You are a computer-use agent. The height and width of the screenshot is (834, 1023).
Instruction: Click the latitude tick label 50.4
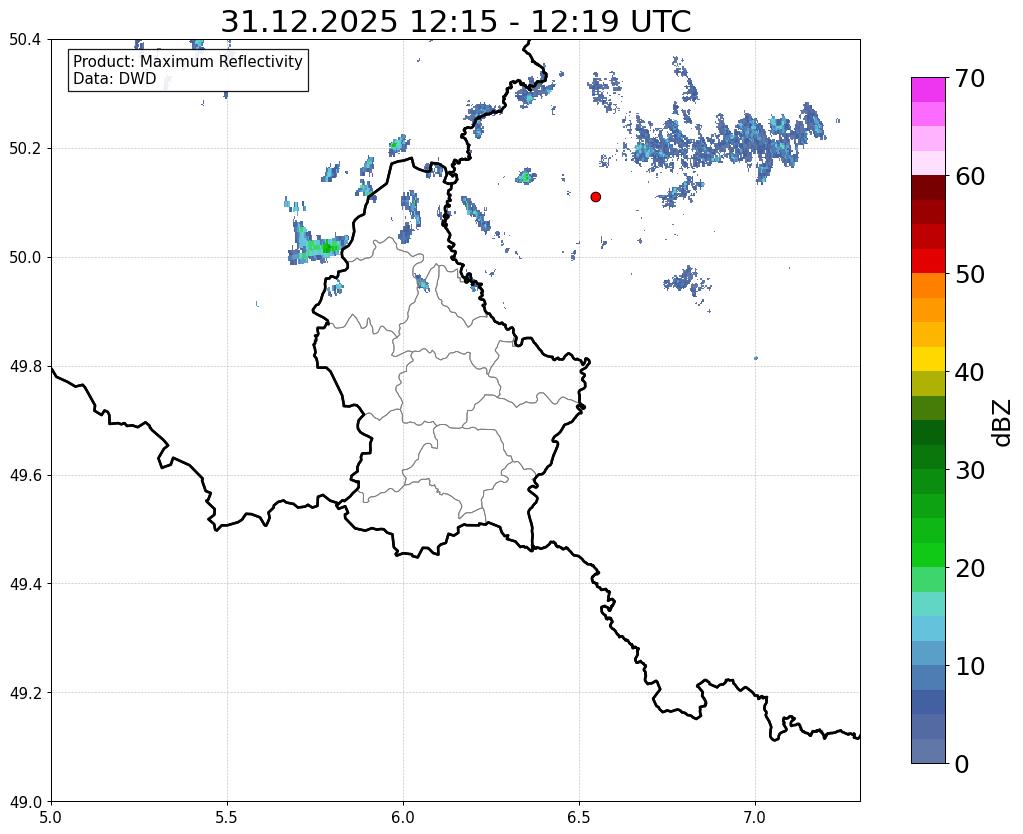25,40
